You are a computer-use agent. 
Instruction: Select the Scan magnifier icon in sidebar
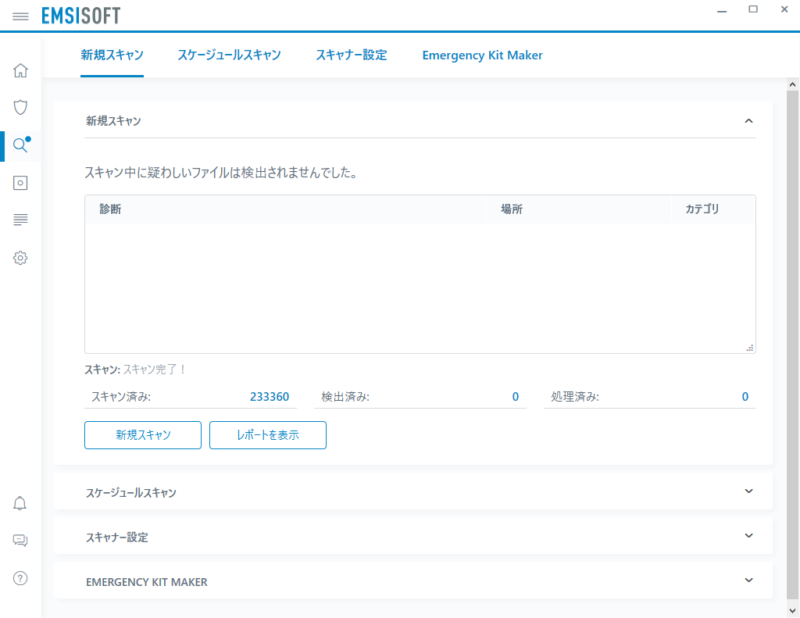click(x=20, y=145)
